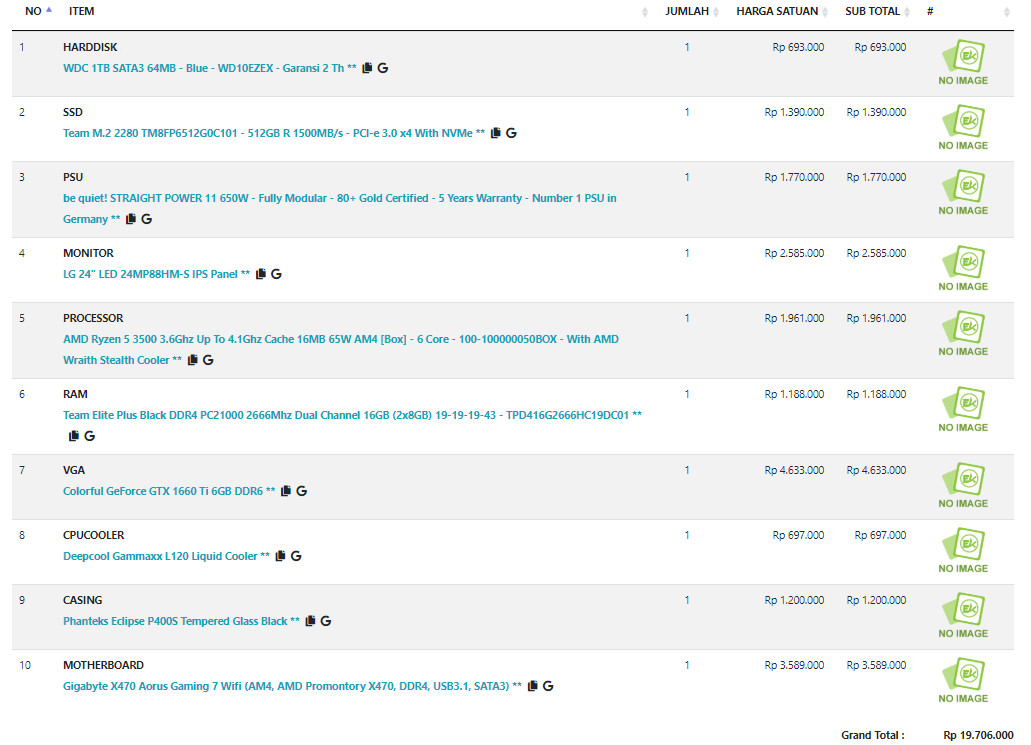The width and height of the screenshot is (1031, 745).
Task: Select the MONITOR category label
Action: tap(88, 253)
